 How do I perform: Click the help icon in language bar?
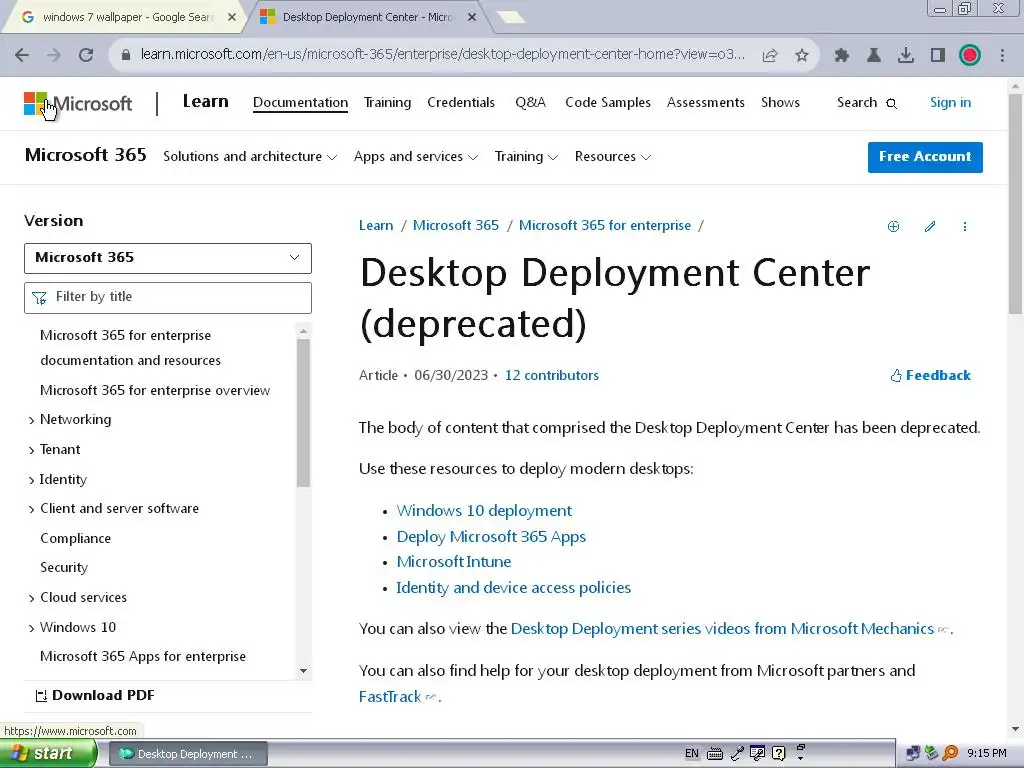point(778,754)
